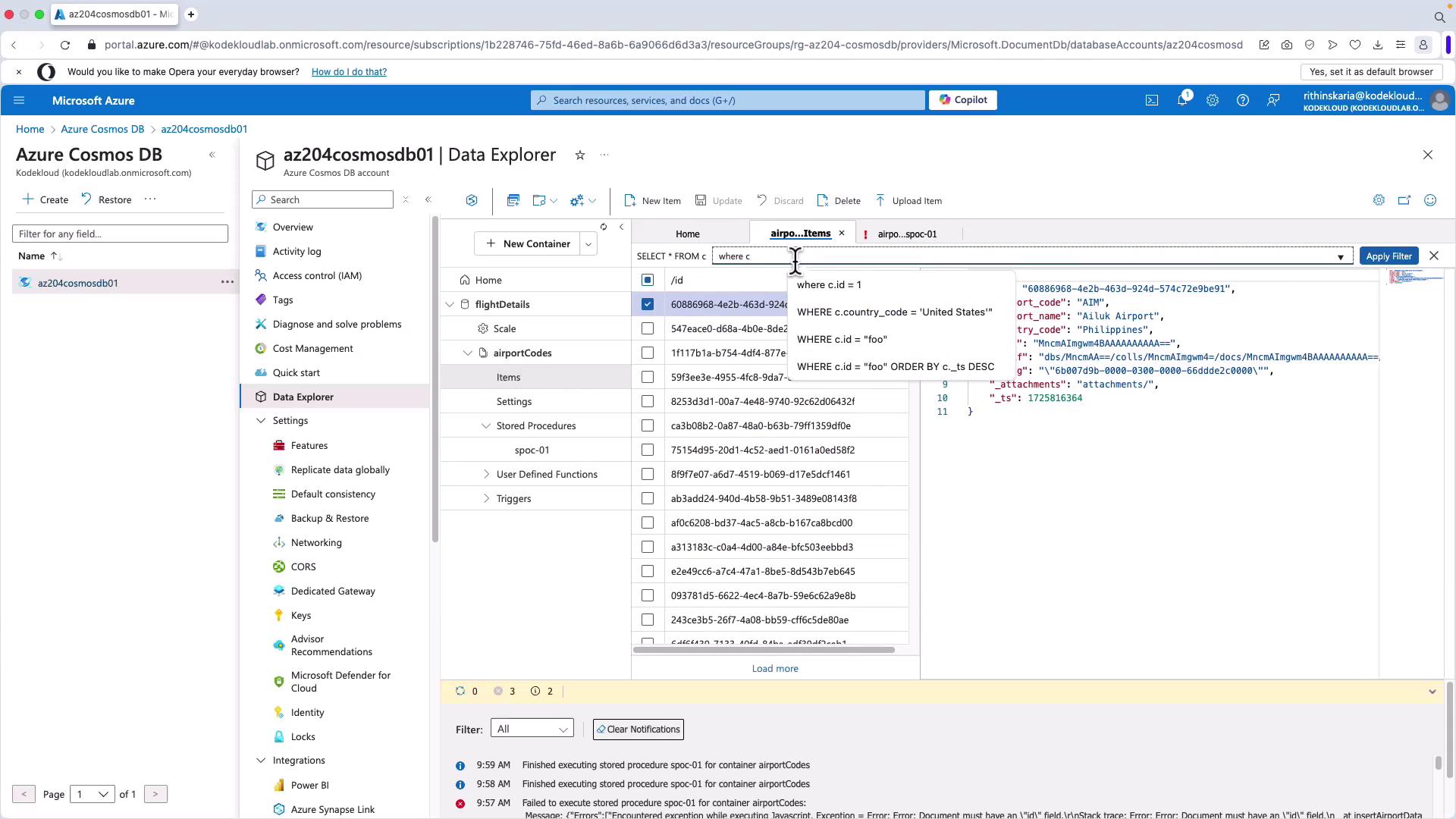Image resolution: width=1456 pixels, height=819 pixels.
Task: Check the 8253d3d1-00a7 item checkbox
Action: [648, 401]
